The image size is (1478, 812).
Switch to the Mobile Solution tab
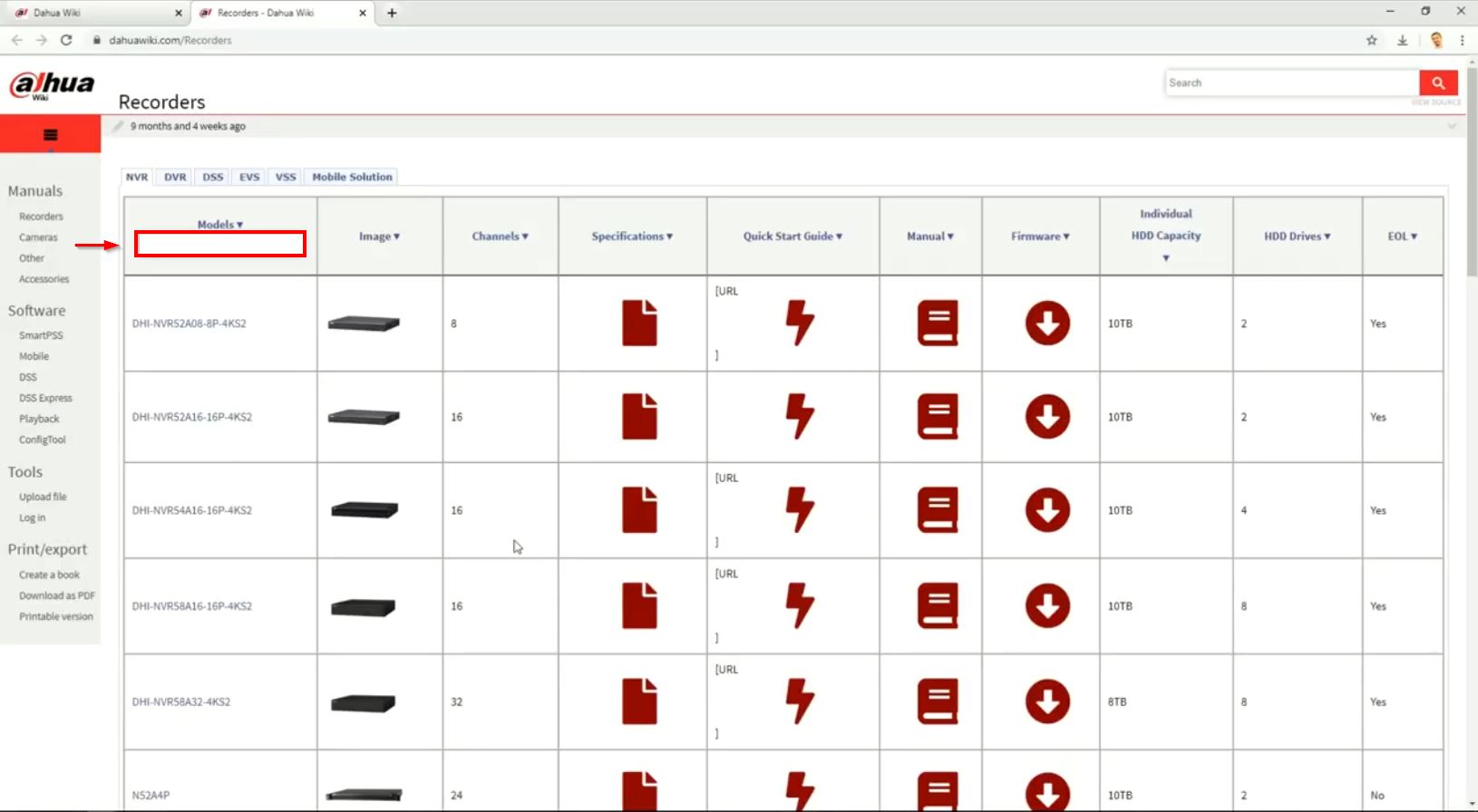point(352,178)
